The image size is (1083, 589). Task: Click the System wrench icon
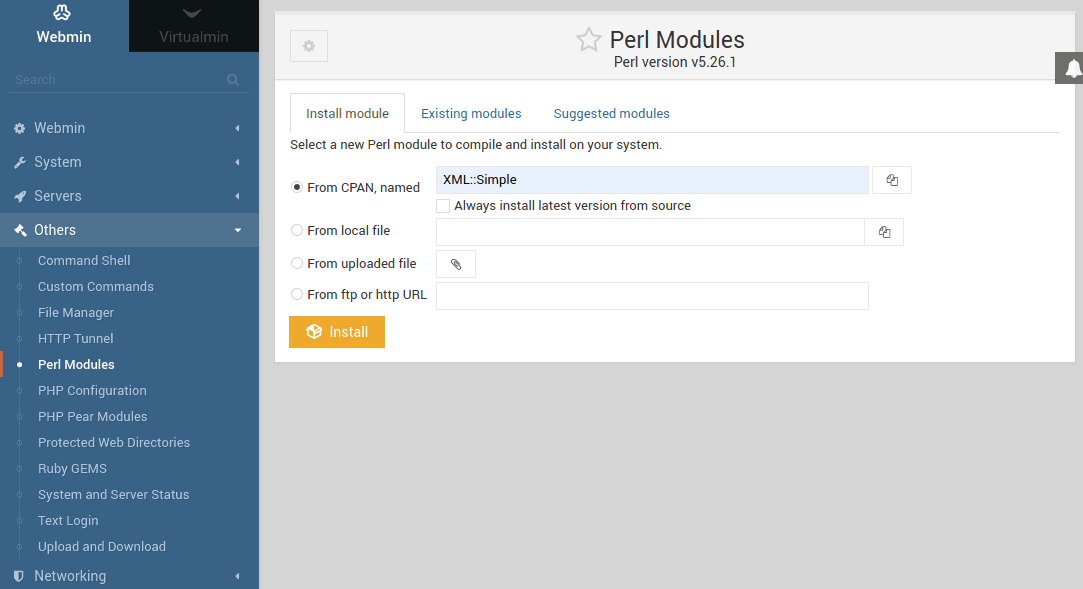pyautogui.click(x=19, y=162)
